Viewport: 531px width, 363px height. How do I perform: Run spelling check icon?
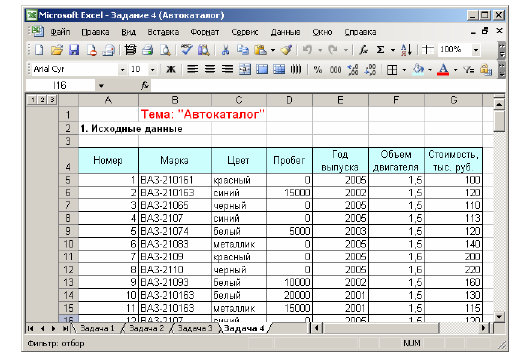[187, 50]
